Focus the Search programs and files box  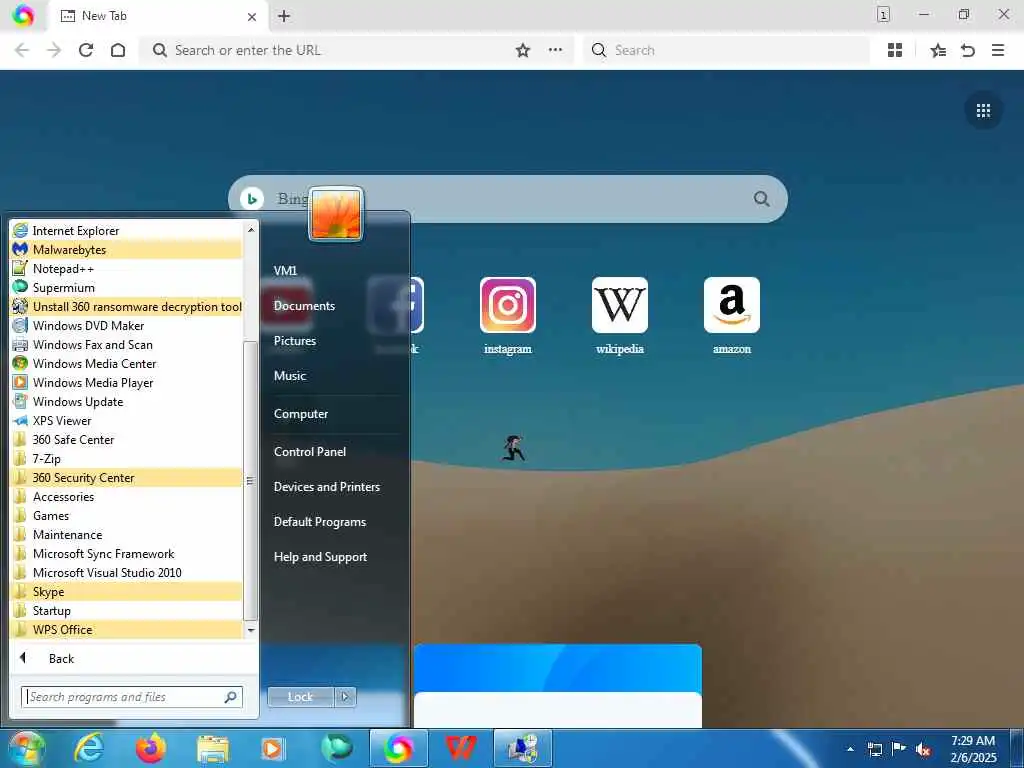point(132,697)
